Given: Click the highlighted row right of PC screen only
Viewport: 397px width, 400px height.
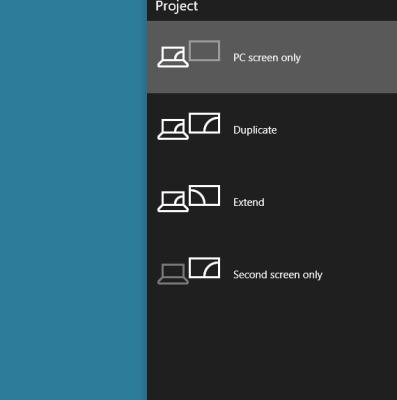Looking at the screenshot, I should [x=348, y=57].
